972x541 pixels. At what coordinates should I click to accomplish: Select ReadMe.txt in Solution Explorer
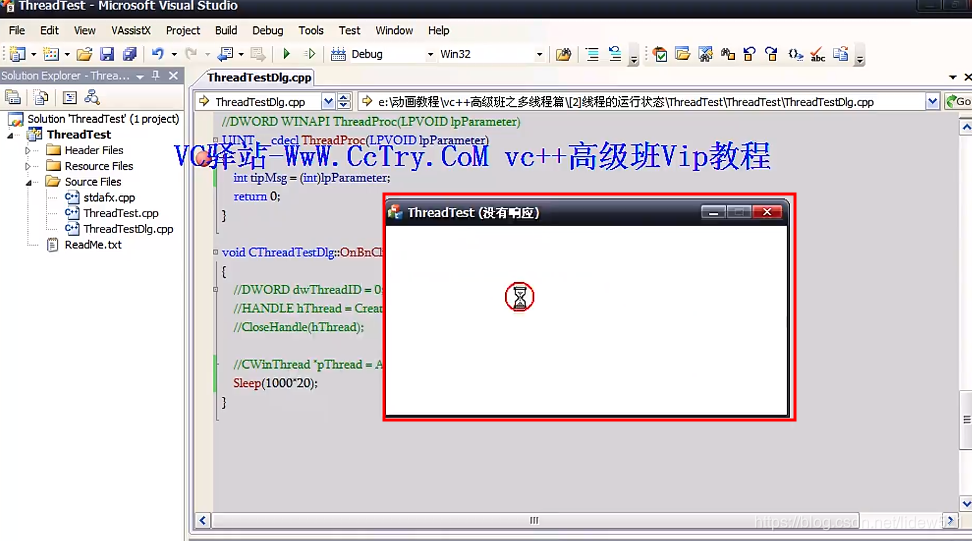(x=93, y=245)
